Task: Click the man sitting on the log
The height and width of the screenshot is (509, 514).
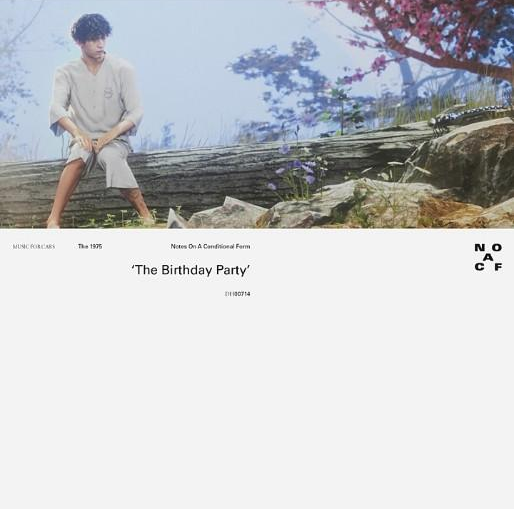Action: (97, 120)
